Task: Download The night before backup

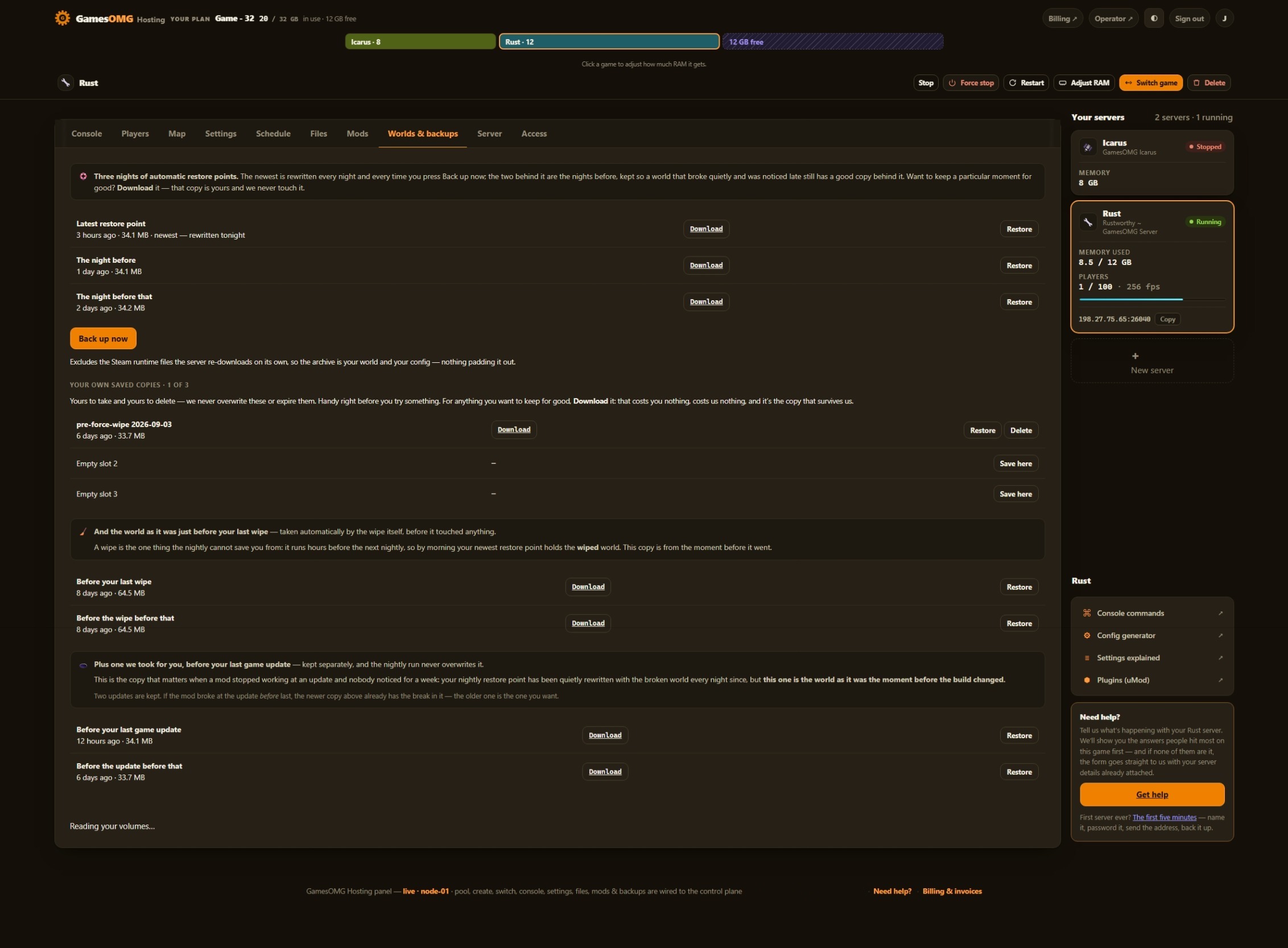Action: (x=706, y=265)
